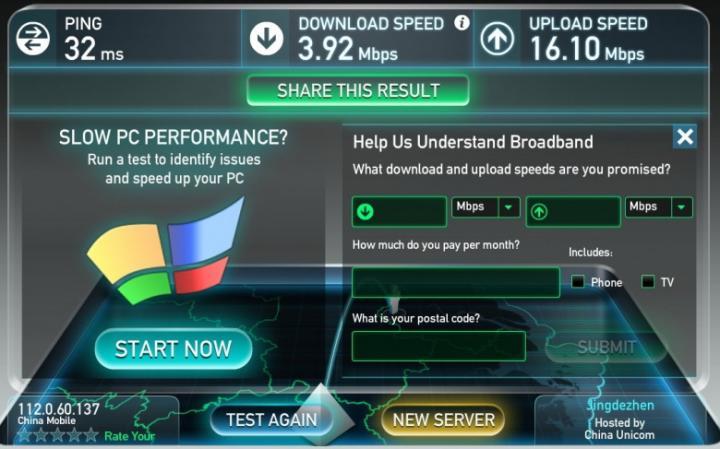
Task: Focus the monthly payment input field
Action: (x=456, y=282)
